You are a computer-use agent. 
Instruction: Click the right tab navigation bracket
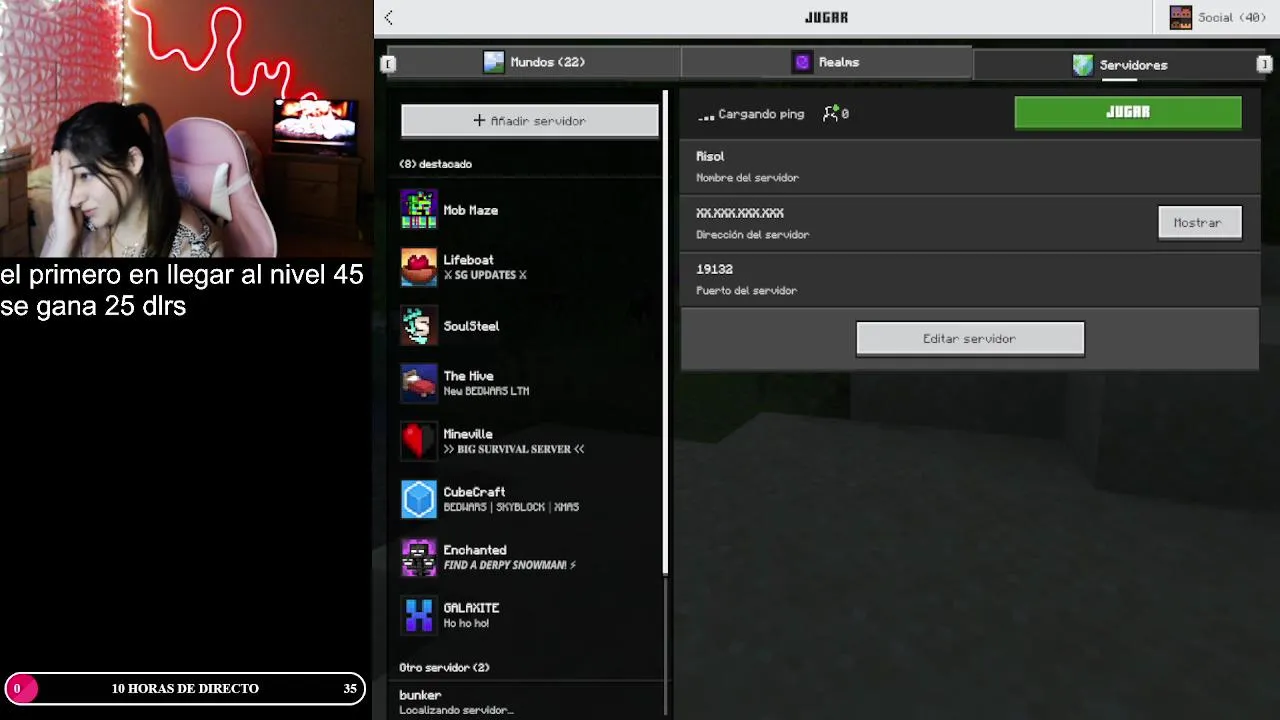(x=1264, y=64)
